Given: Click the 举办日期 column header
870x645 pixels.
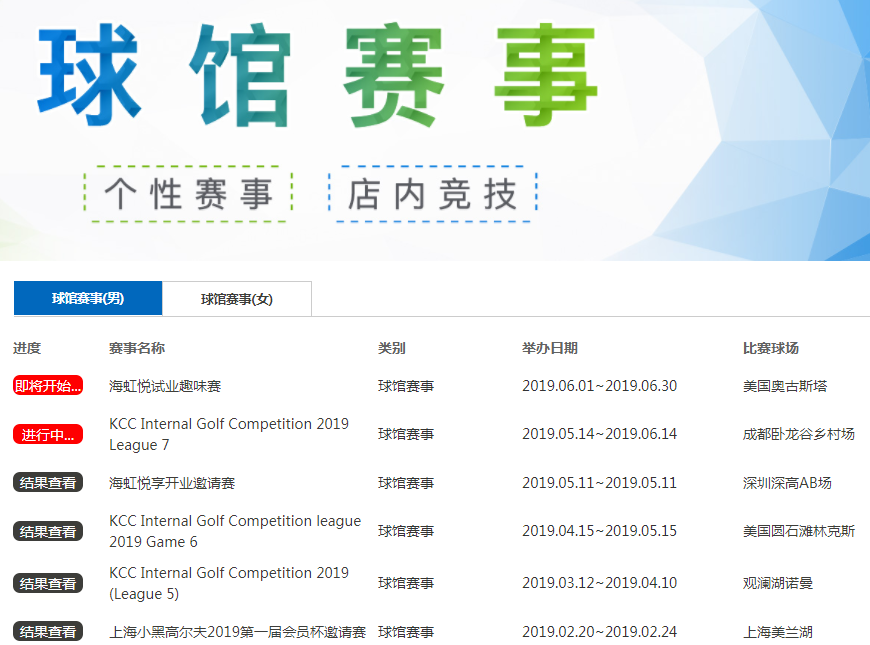Looking at the screenshot, I should [549, 348].
